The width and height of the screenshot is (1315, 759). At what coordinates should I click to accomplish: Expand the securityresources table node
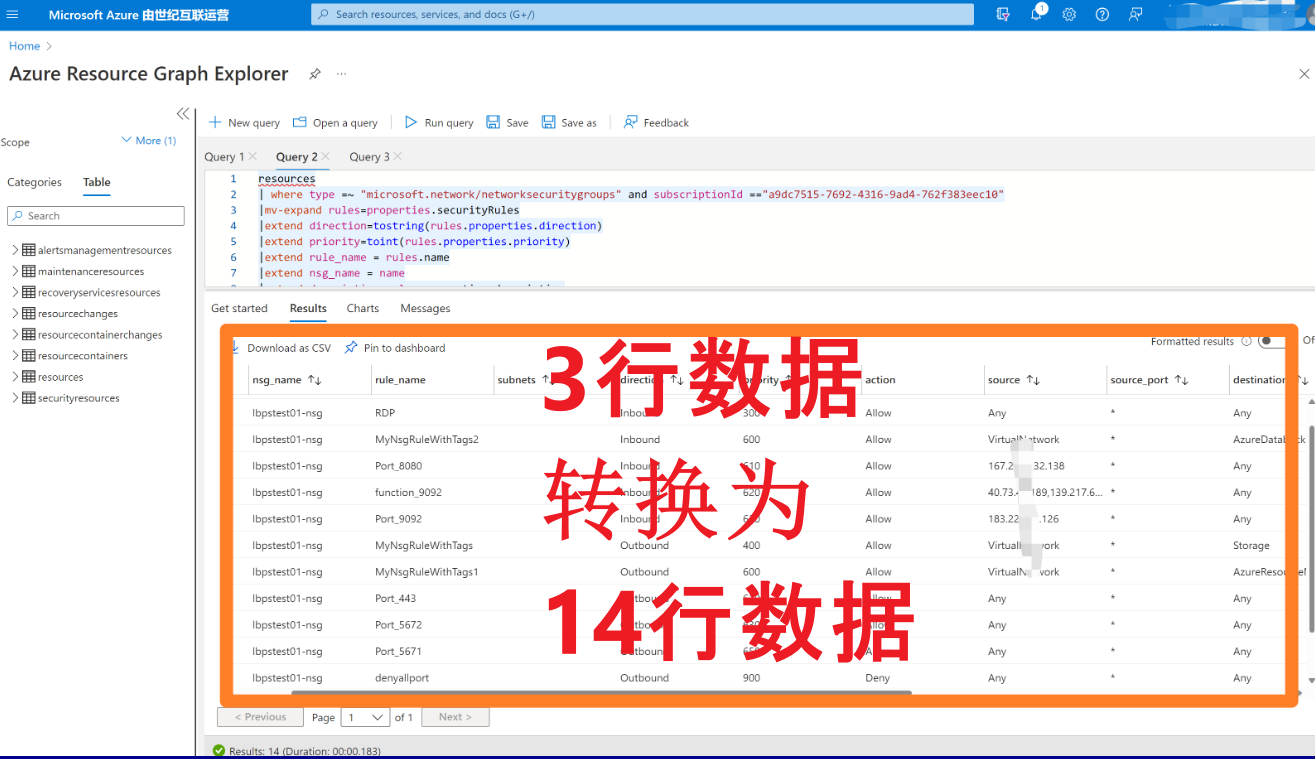pyautogui.click(x=15, y=398)
